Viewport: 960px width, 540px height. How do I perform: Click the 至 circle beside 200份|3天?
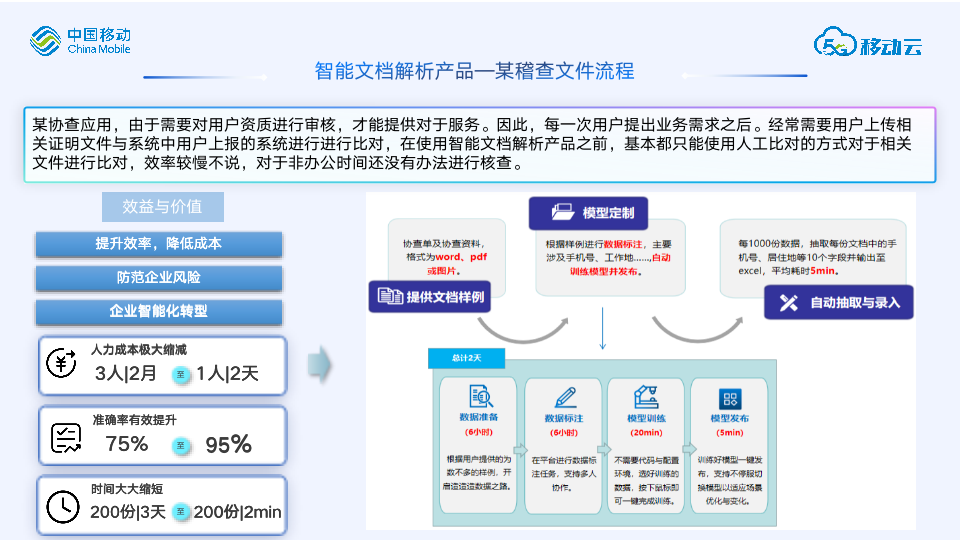pyautogui.click(x=181, y=511)
